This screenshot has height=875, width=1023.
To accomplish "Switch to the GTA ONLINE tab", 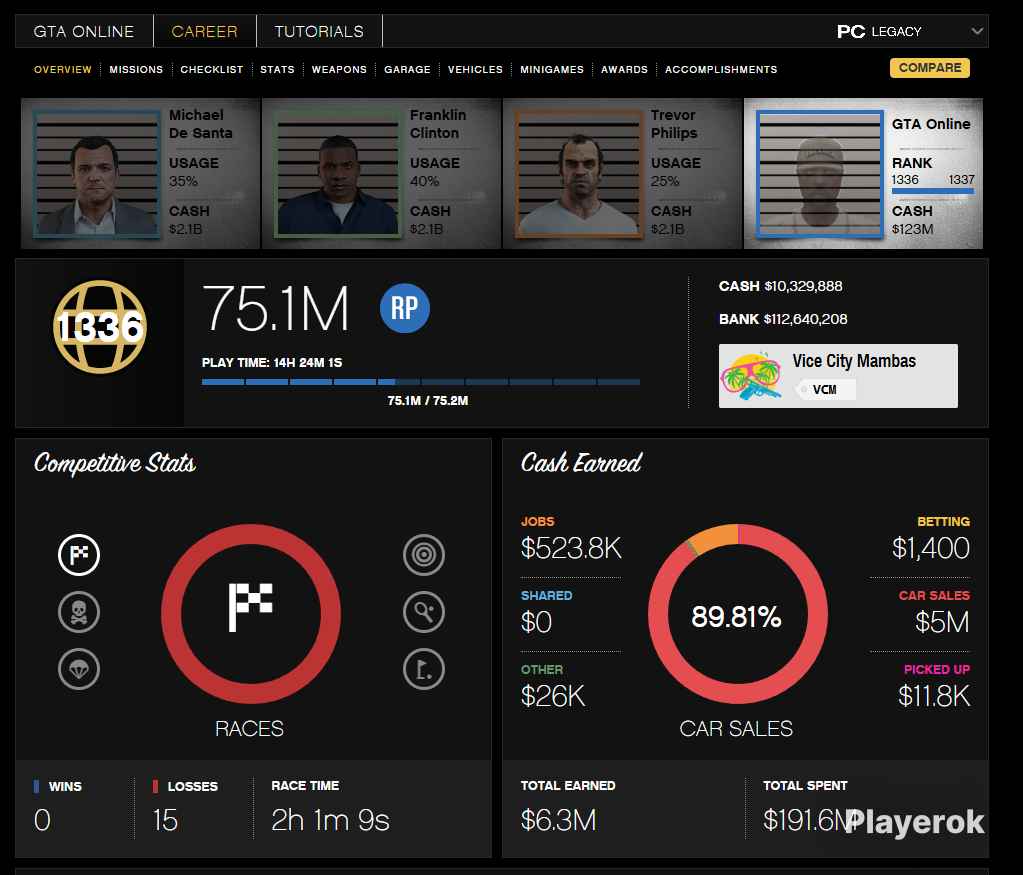I will tap(84, 31).
